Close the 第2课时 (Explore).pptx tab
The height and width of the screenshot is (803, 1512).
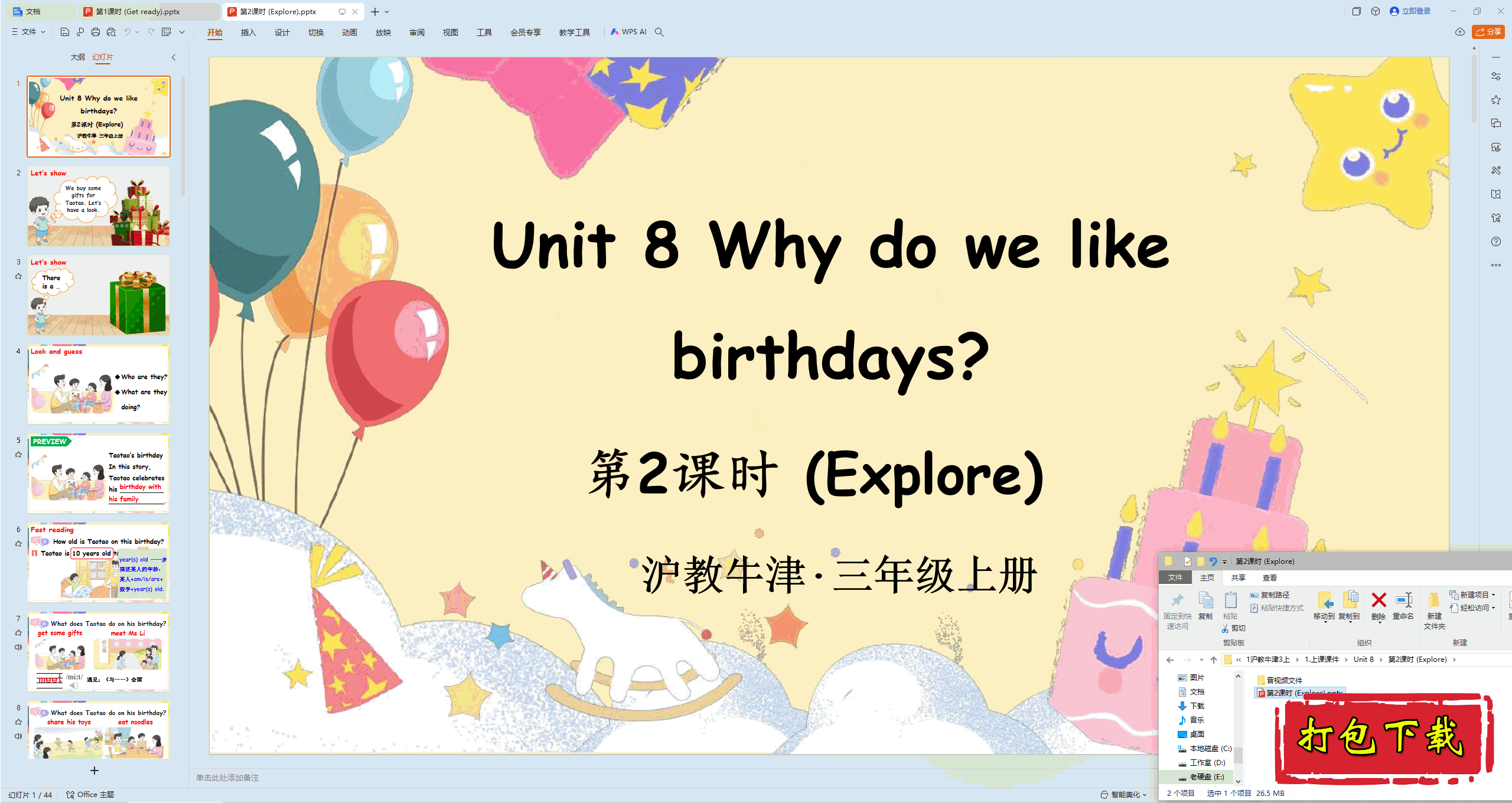(x=355, y=11)
